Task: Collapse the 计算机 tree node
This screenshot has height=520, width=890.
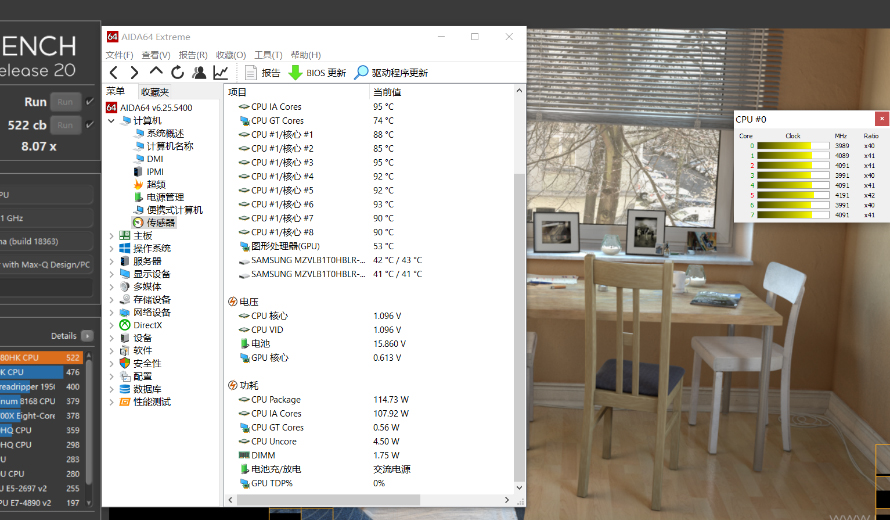Action: [x=111, y=120]
